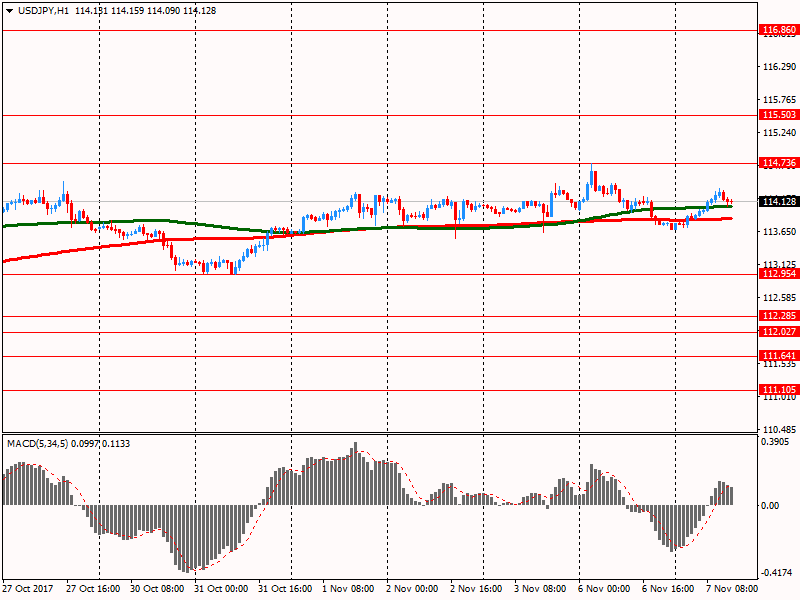Screen dimensions: 800x600
Task: Click the 6 Nov 00:00 time axis label
Action: [604, 589]
